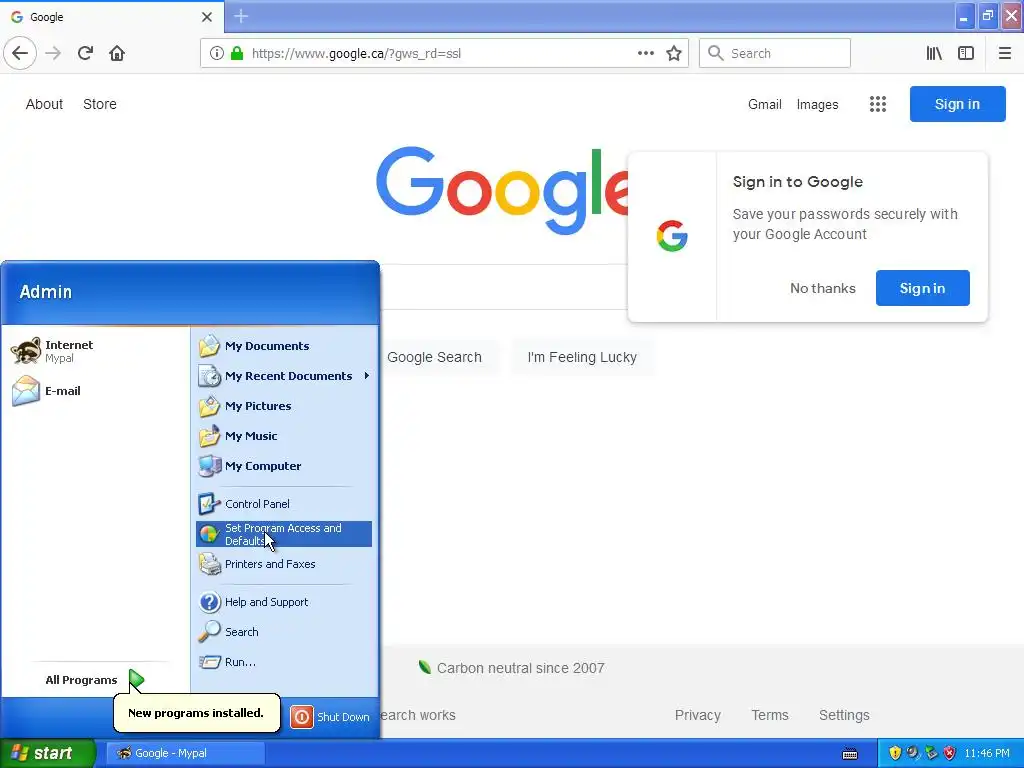Click the Windows start button

(x=48, y=753)
